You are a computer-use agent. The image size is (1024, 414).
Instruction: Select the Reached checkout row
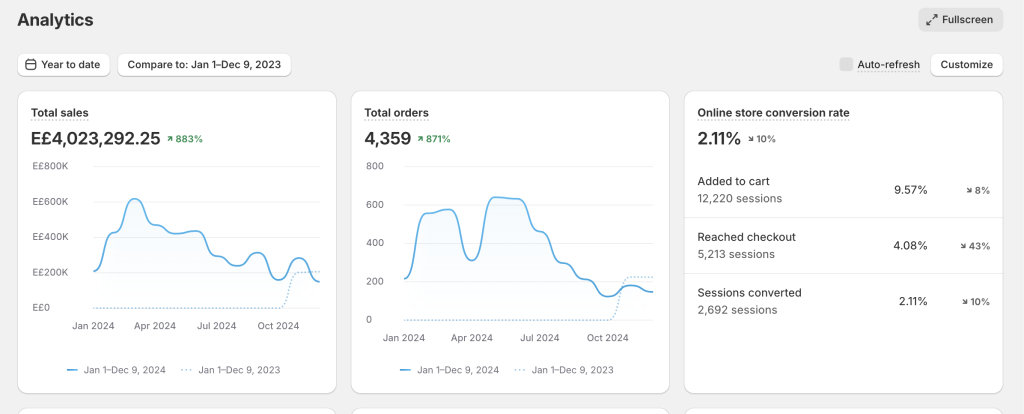(842, 246)
